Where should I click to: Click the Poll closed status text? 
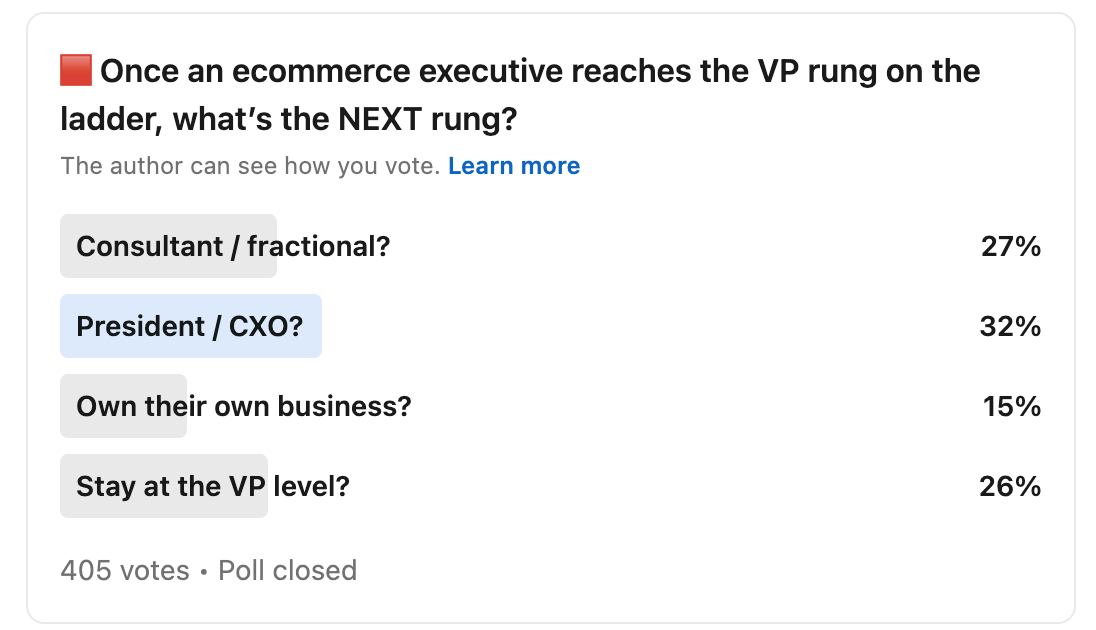pyautogui.click(x=287, y=571)
